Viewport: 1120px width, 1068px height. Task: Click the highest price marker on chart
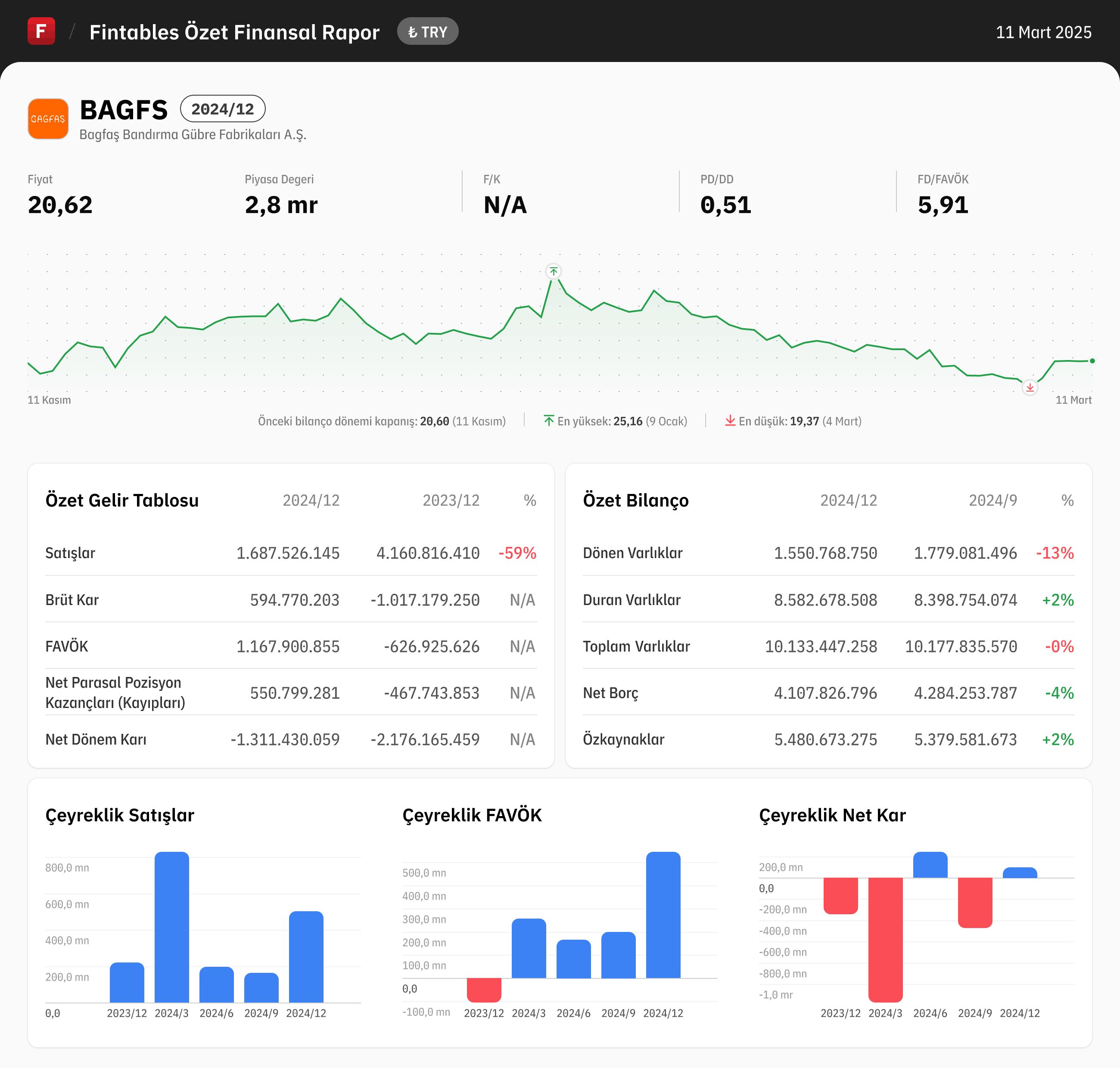[x=554, y=272]
